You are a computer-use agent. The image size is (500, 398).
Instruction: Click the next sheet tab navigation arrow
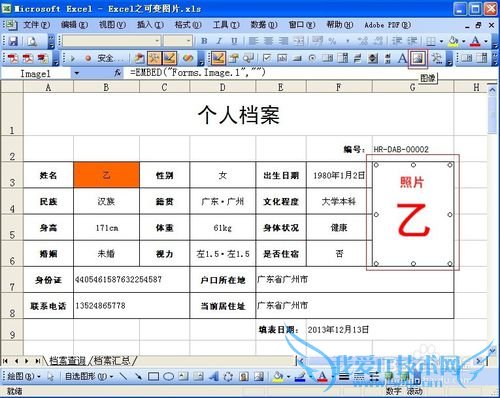tap(26, 361)
